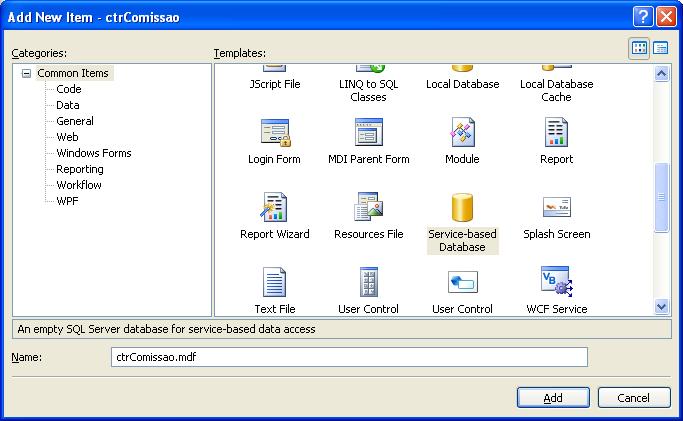Viewport: 683px width, 421px height.
Task: Collapse the Common Items tree node
Action: (26, 73)
